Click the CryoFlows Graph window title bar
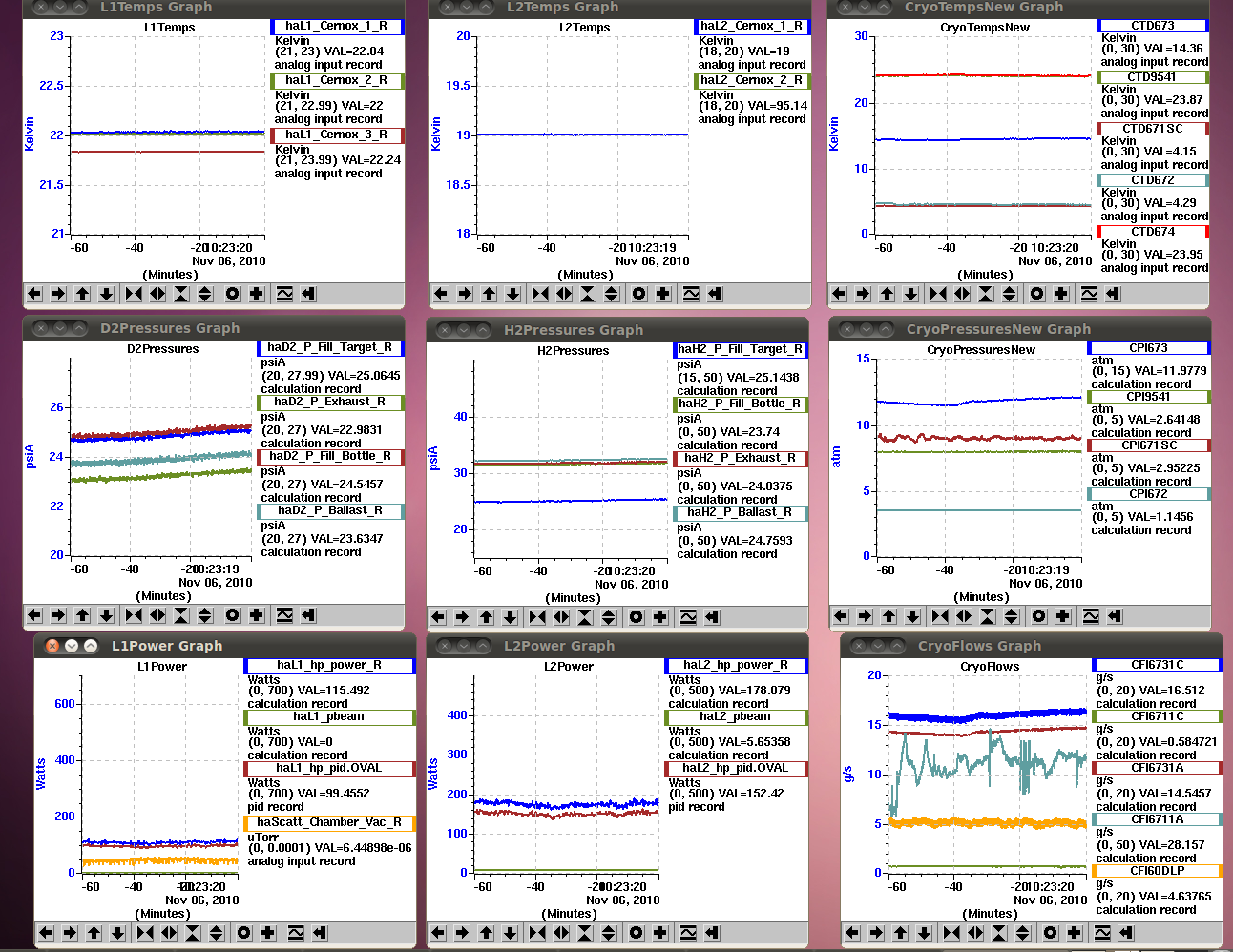The width and height of the screenshot is (1233, 952). [1031, 646]
